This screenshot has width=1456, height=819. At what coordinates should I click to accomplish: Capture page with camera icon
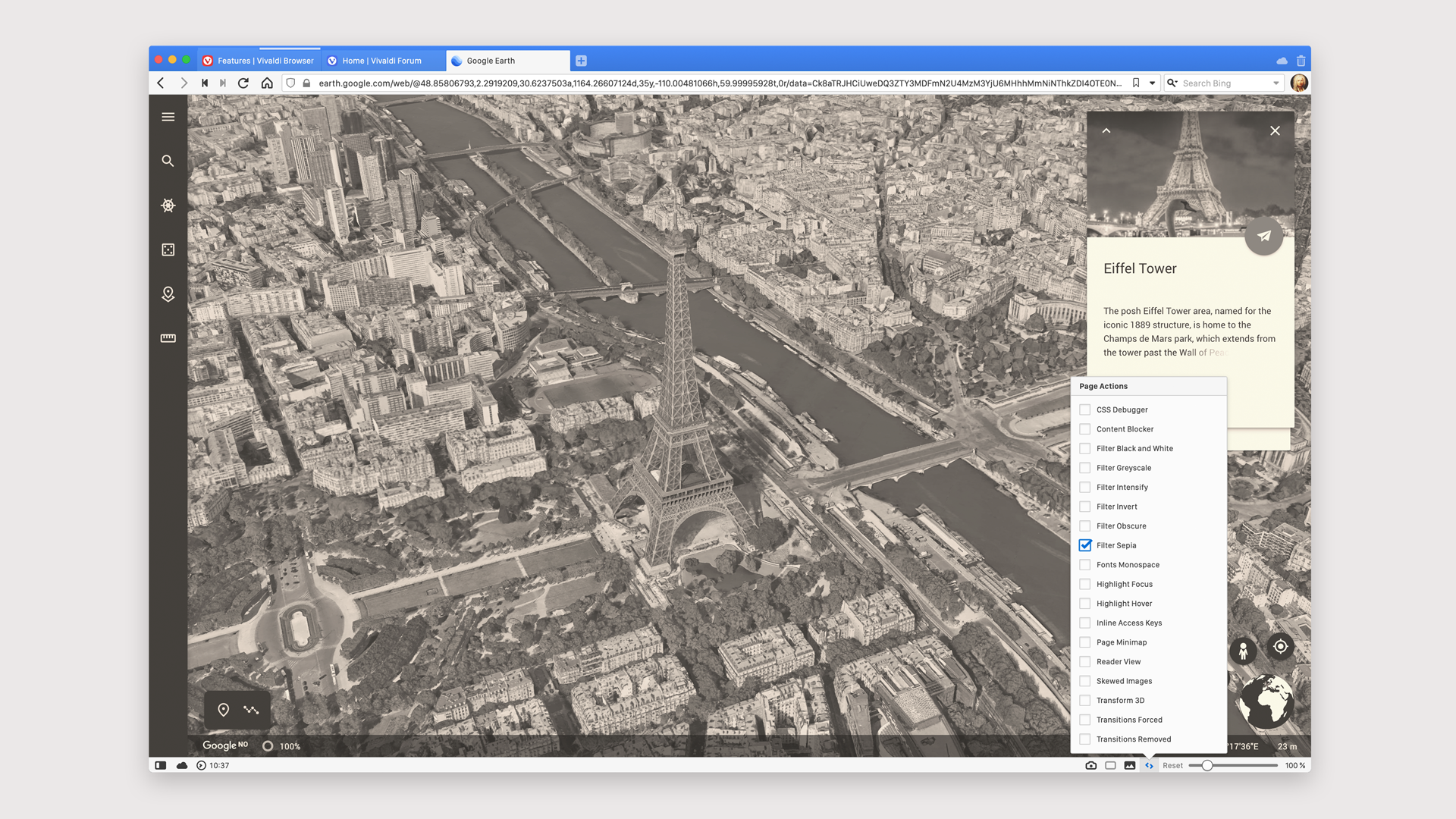click(x=1090, y=765)
